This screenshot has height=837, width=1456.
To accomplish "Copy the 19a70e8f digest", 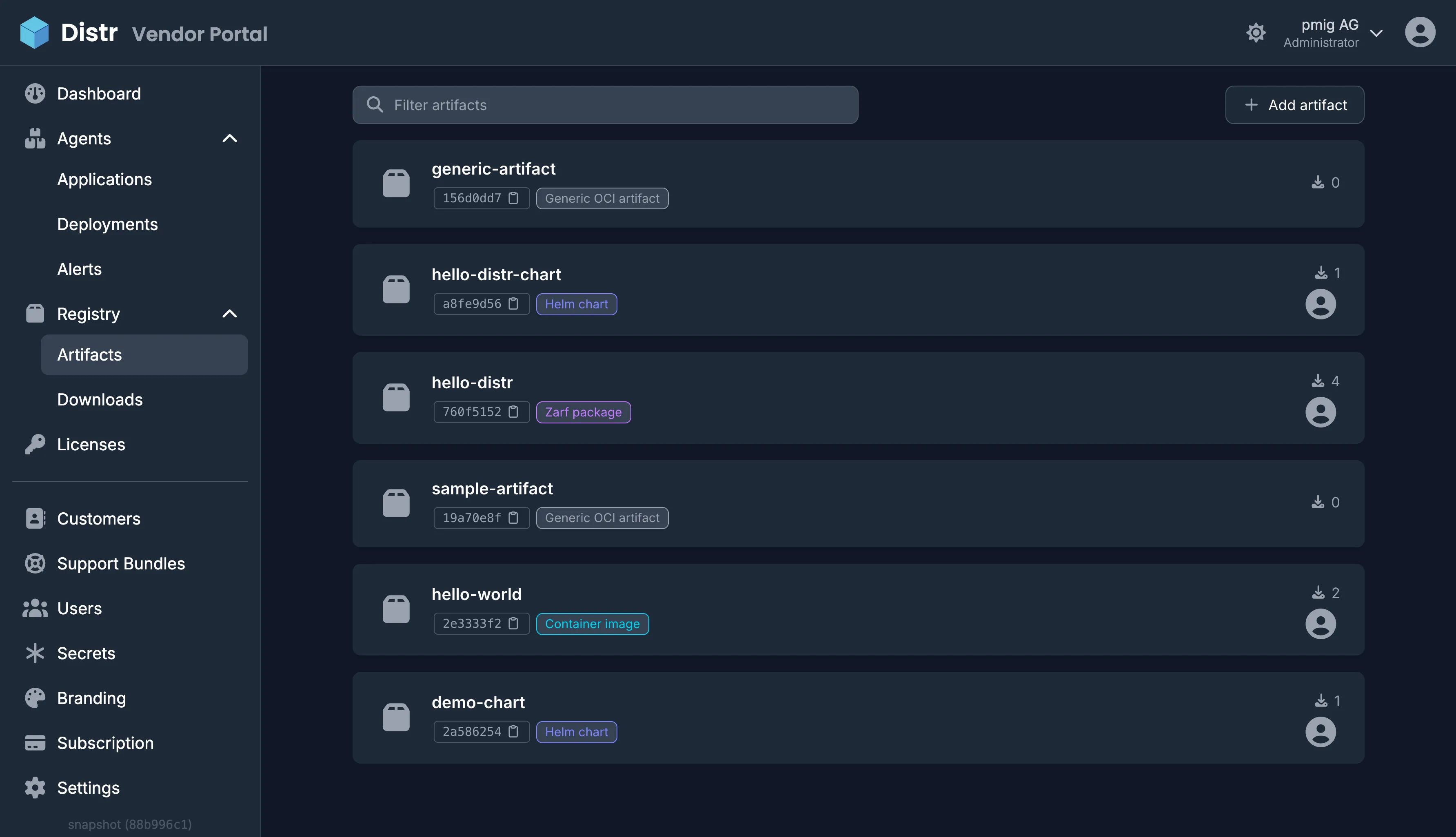I will pyautogui.click(x=513, y=518).
